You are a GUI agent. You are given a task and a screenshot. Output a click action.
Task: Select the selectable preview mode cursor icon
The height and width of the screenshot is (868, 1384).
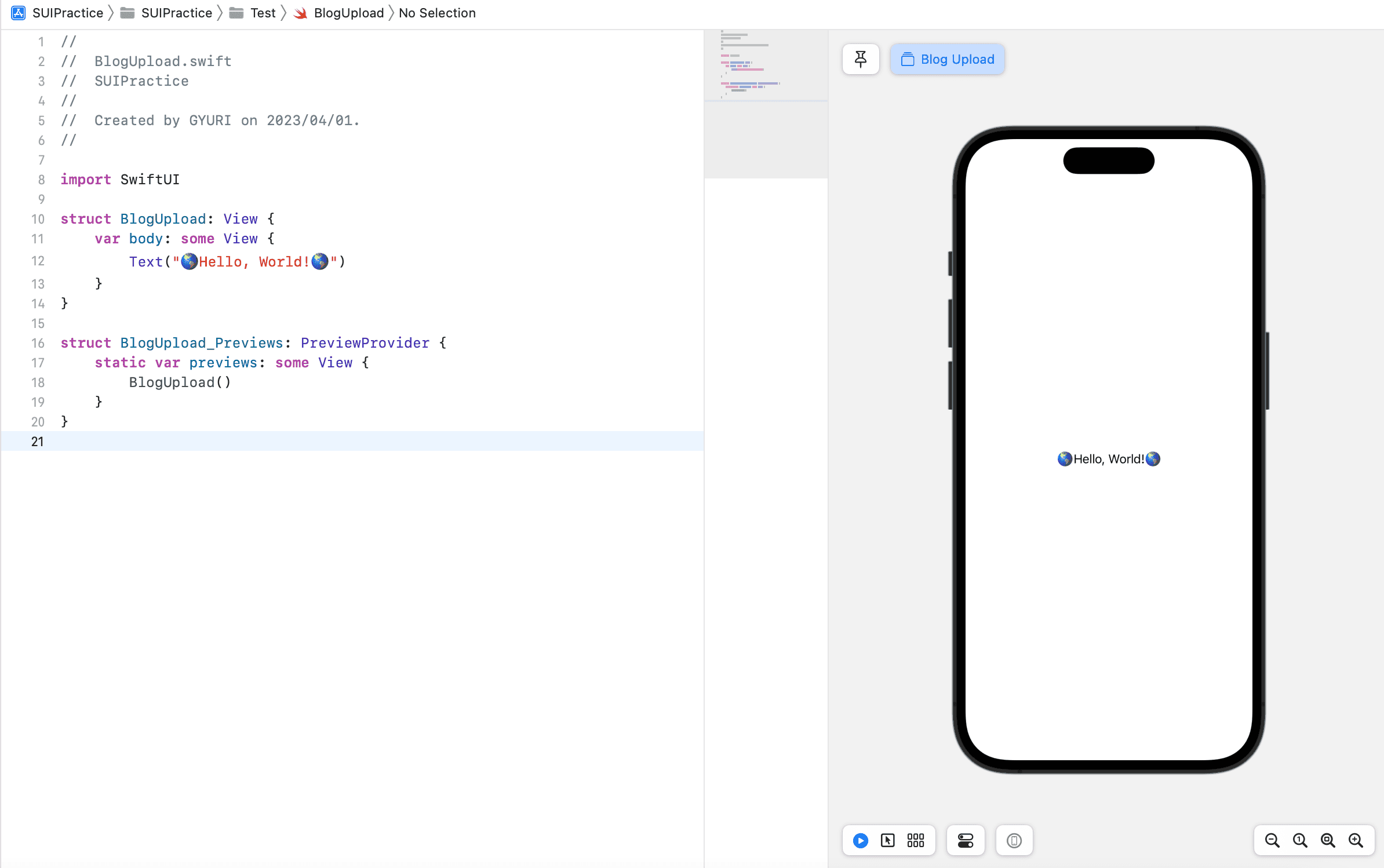click(888, 841)
